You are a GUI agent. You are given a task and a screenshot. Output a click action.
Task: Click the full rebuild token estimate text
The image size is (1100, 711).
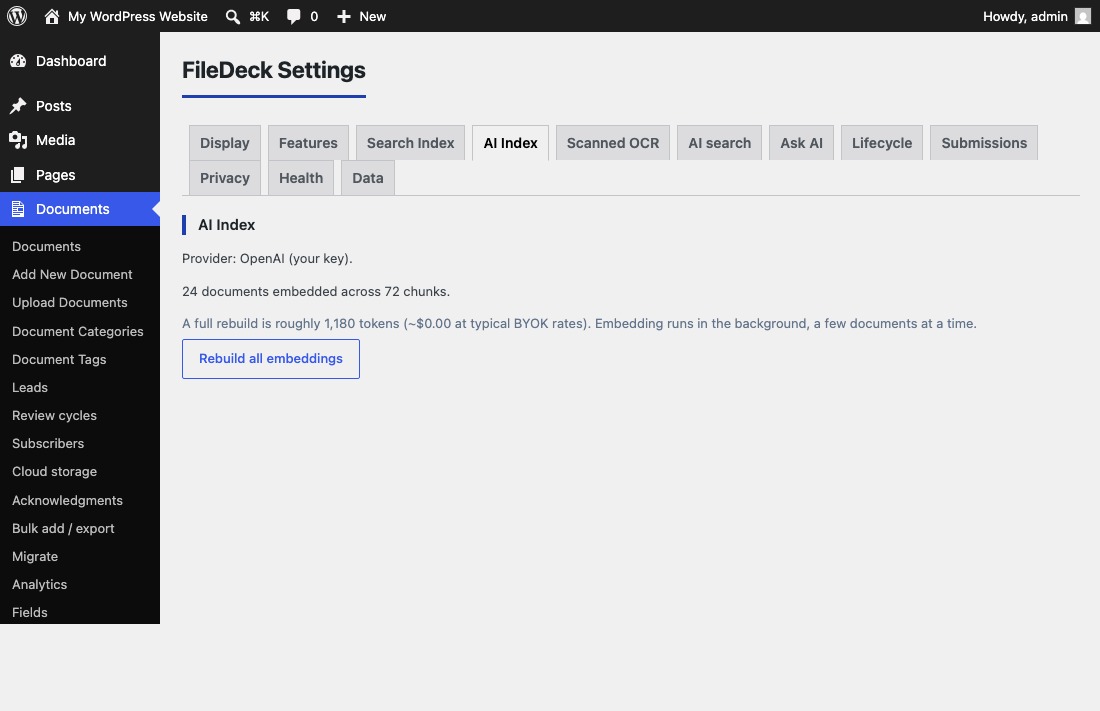pos(579,324)
